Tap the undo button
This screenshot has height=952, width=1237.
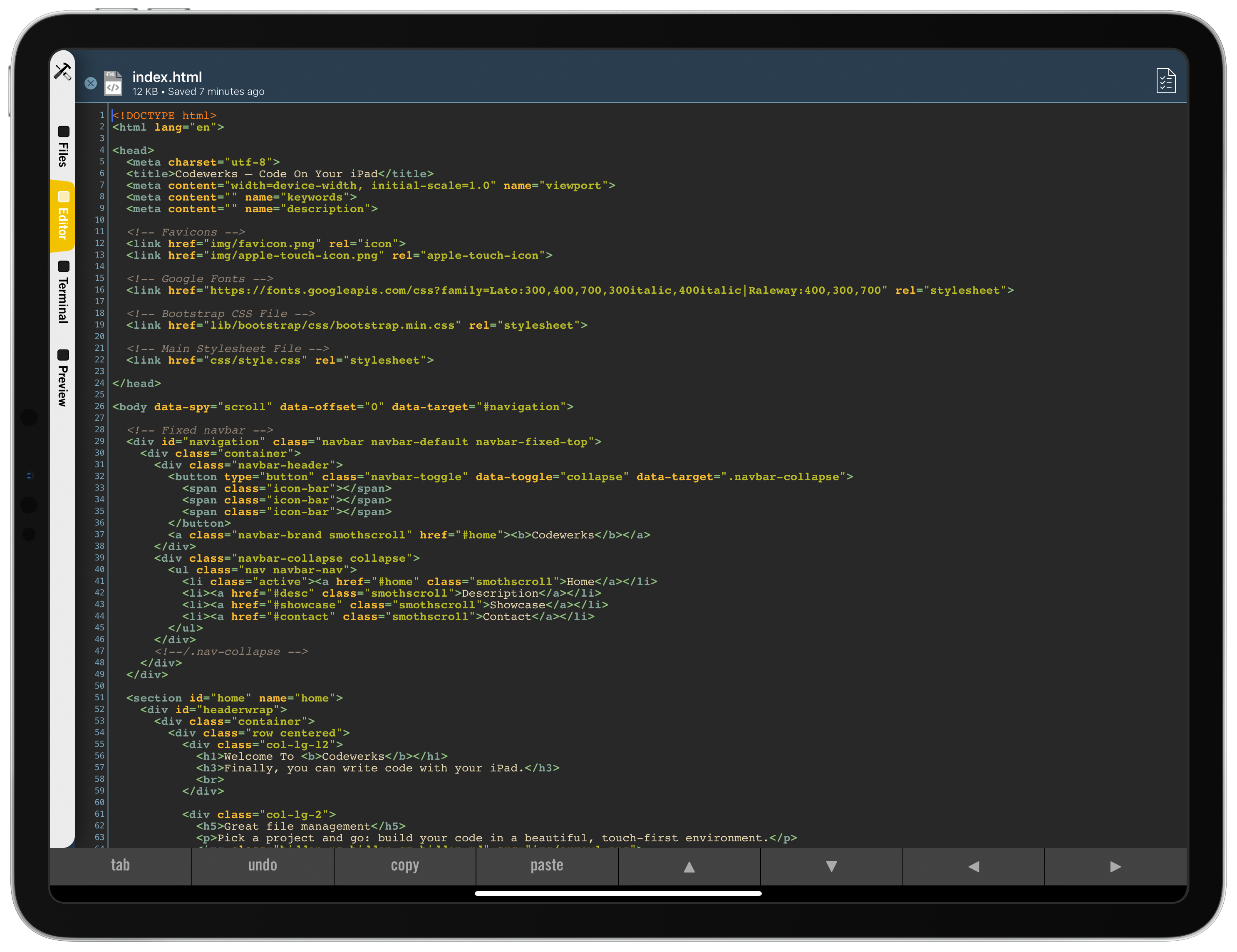[x=263, y=865]
